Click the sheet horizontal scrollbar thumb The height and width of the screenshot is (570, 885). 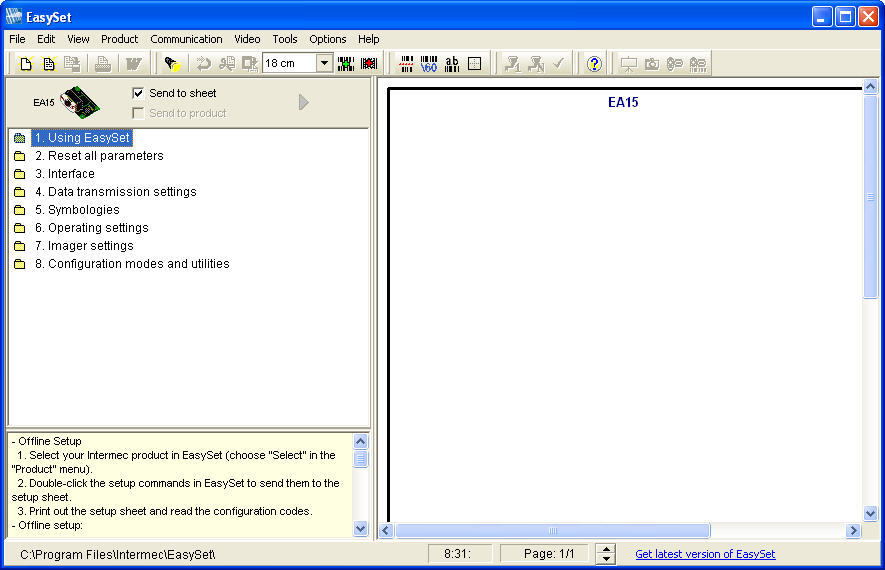553,530
